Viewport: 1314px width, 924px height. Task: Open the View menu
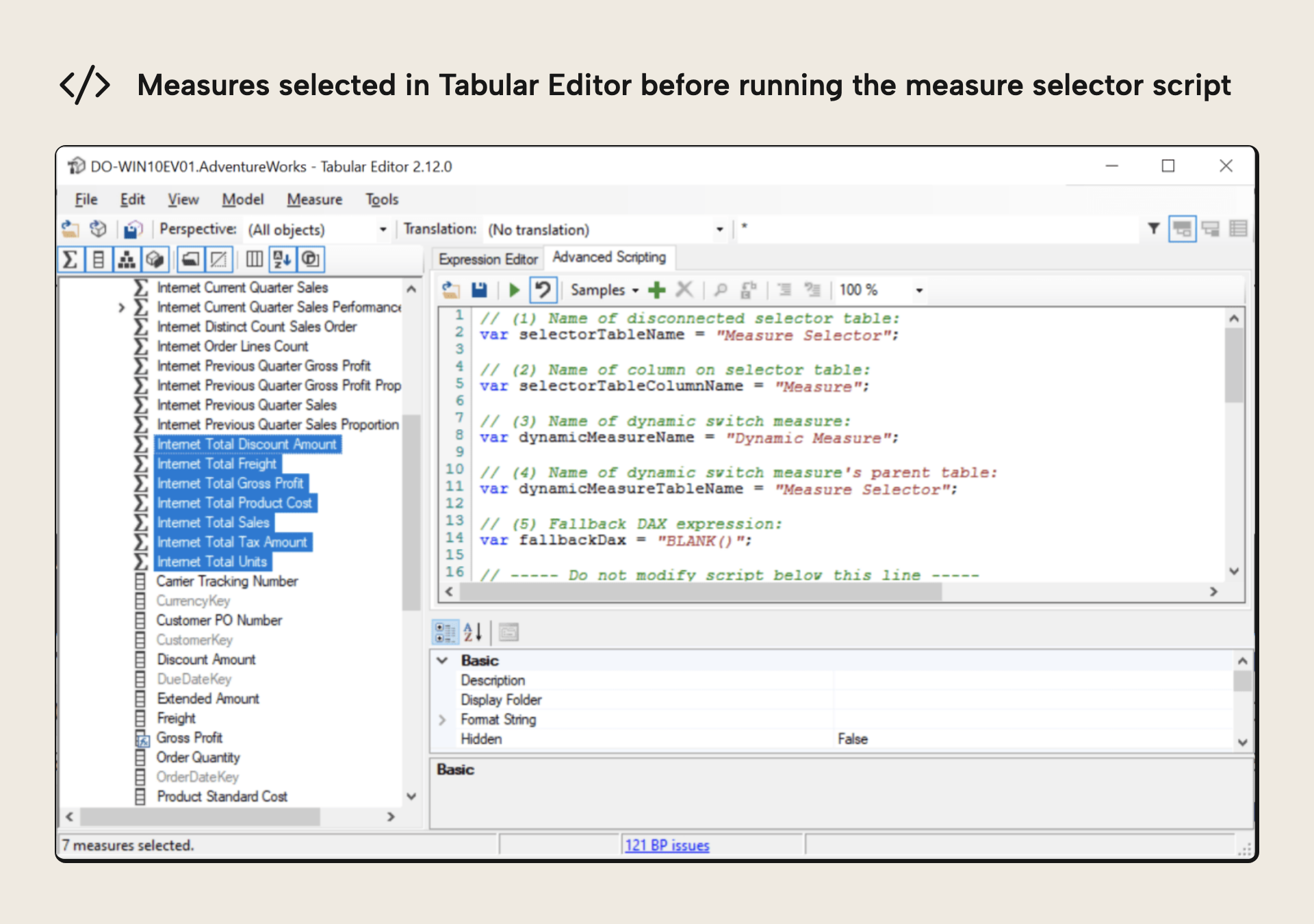pos(183,199)
